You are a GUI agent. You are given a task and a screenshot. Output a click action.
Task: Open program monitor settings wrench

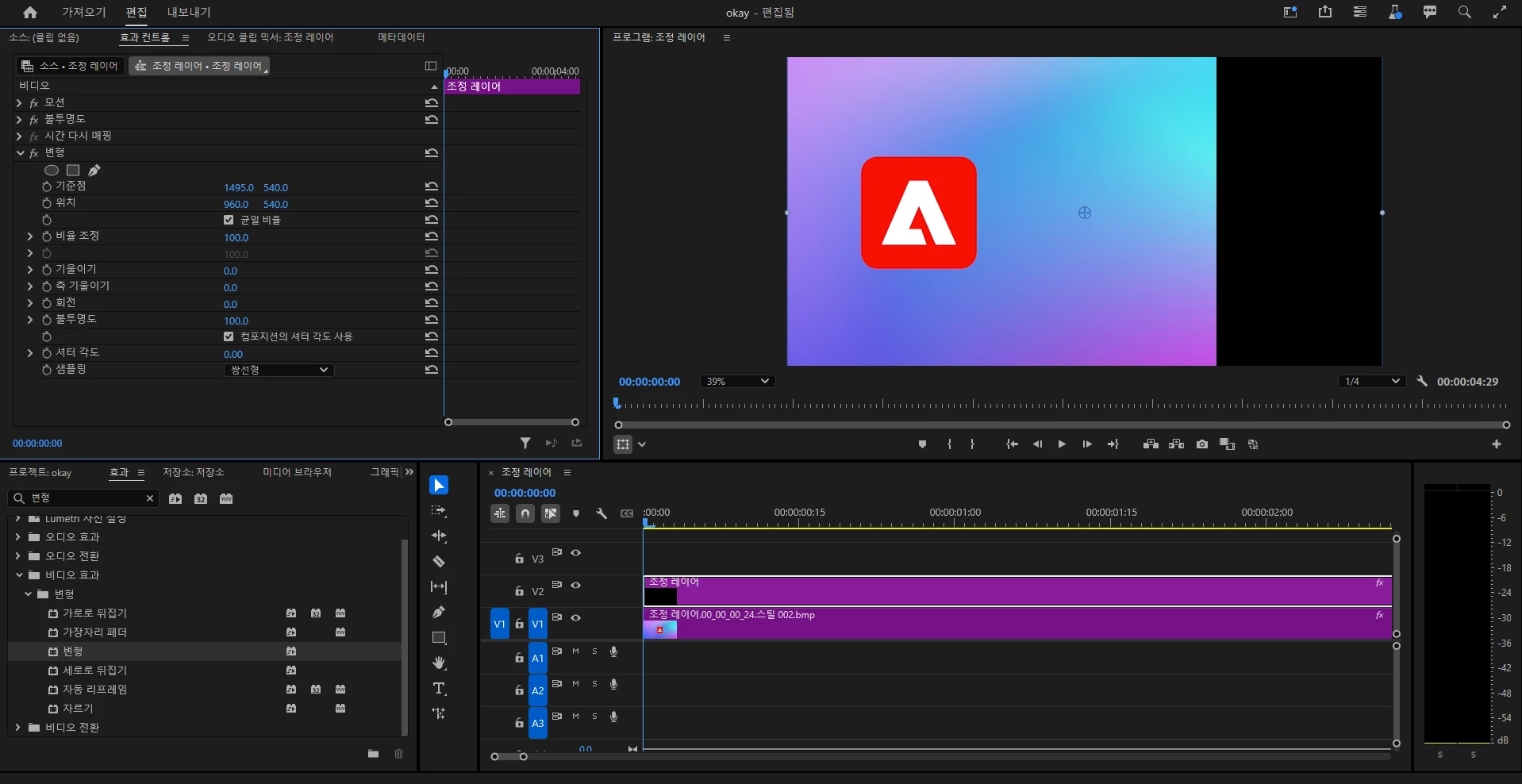[1422, 382]
